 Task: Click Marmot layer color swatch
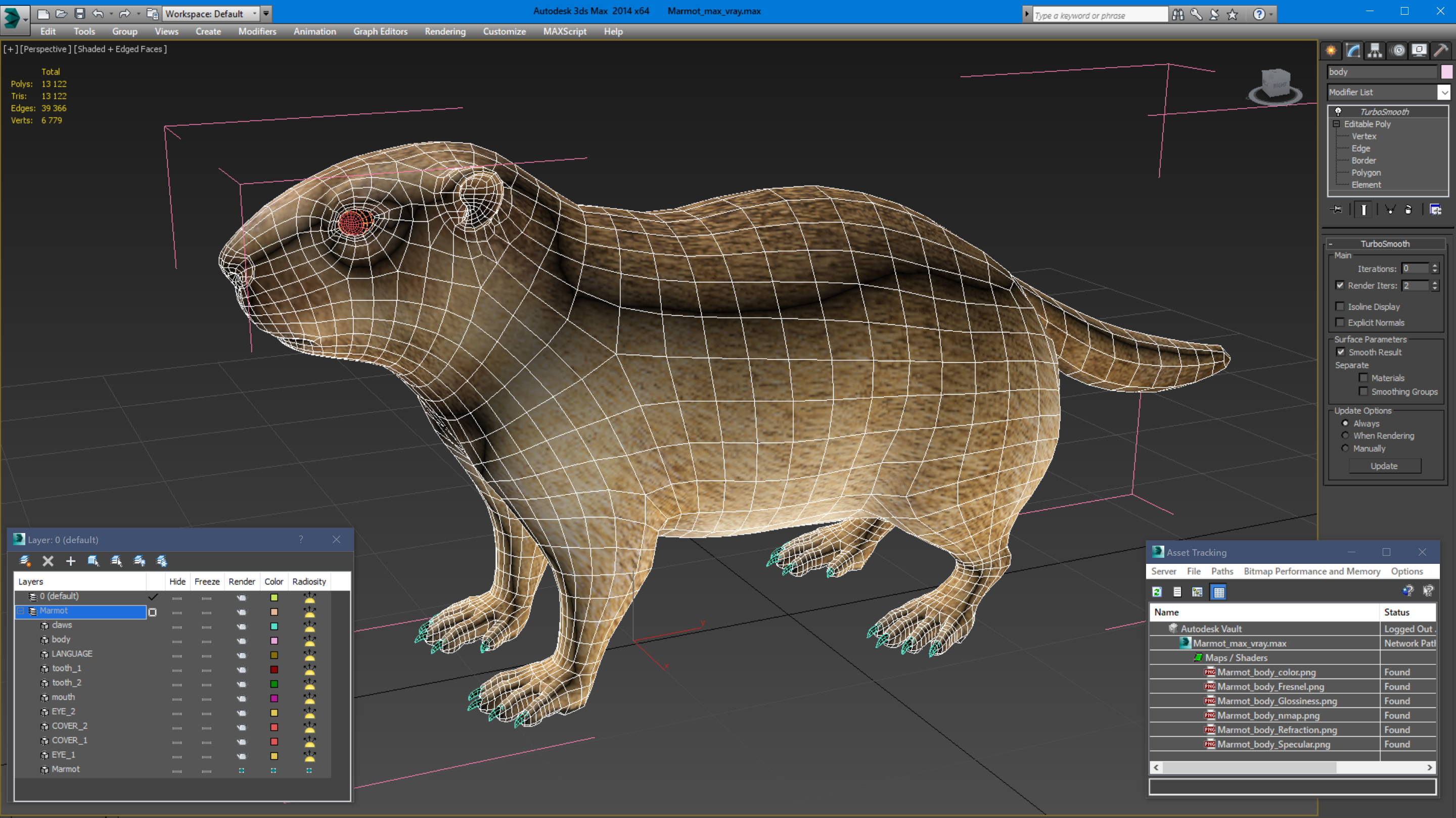point(274,612)
